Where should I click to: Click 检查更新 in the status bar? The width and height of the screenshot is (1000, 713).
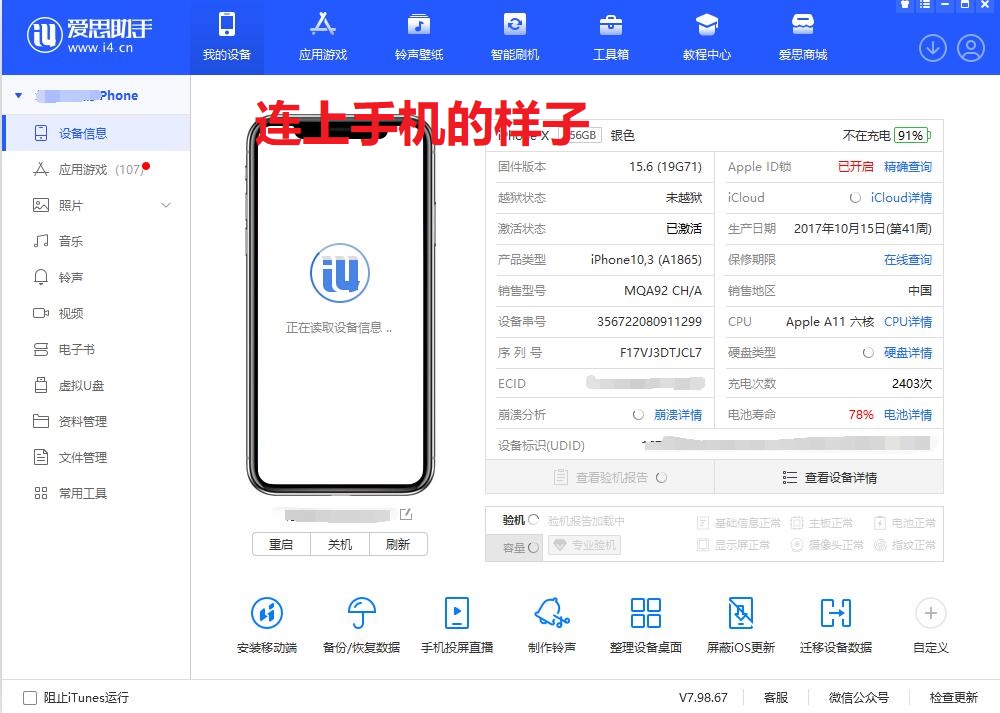pyautogui.click(x=953, y=698)
